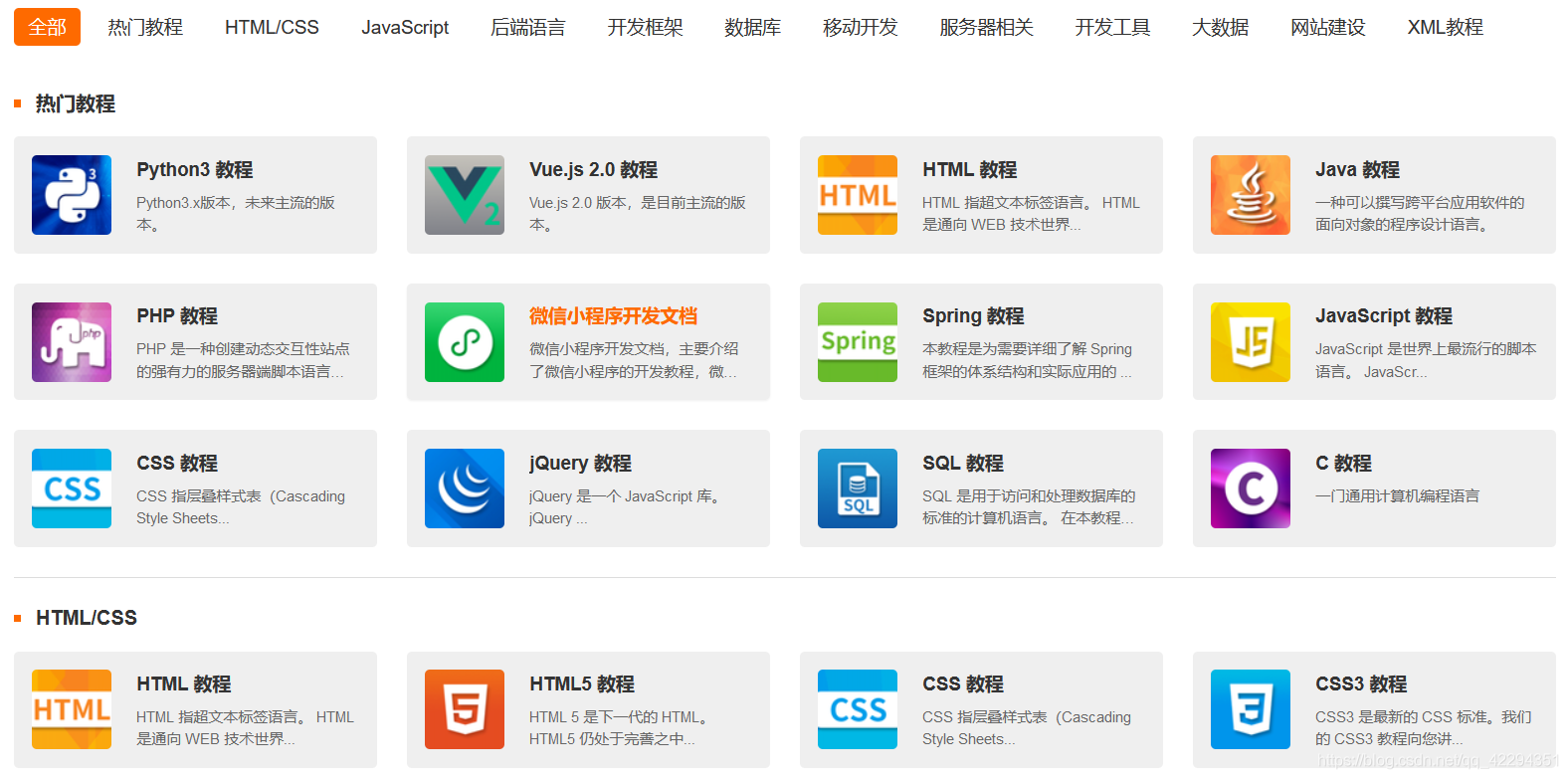Open the blue jQuery wave icon
The height and width of the screenshot is (779, 1568).
coord(465,488)
